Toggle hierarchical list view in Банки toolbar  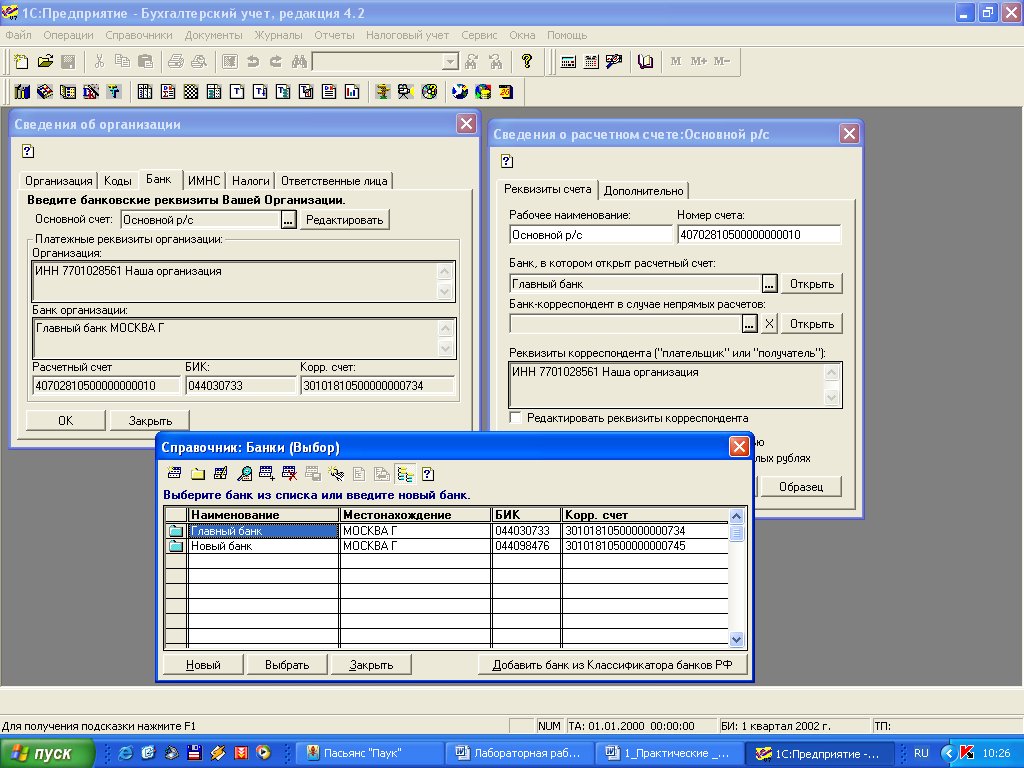click(x=405, y=473)
